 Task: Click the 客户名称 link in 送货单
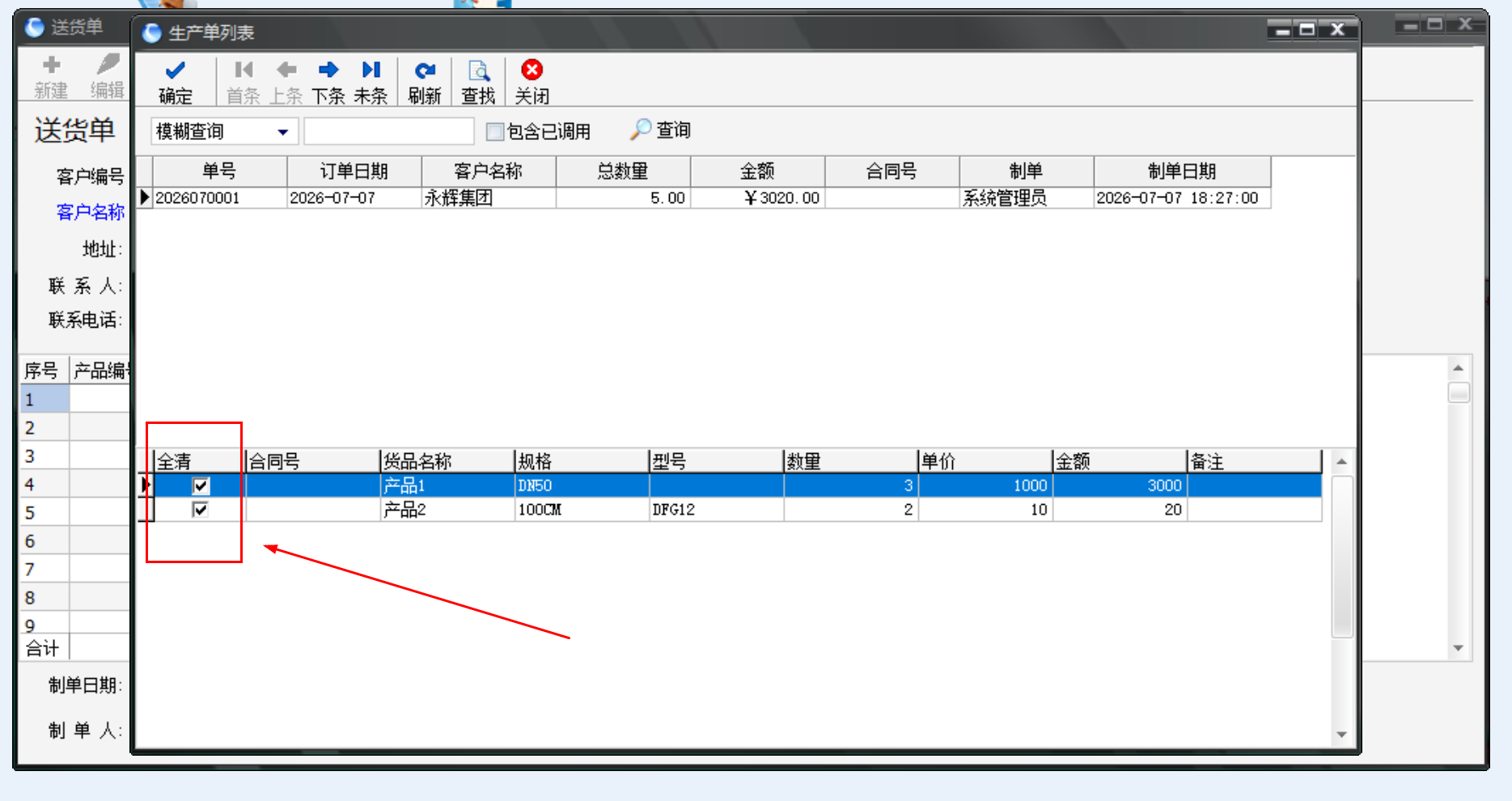pyautogui.click(x=91, y=212)
